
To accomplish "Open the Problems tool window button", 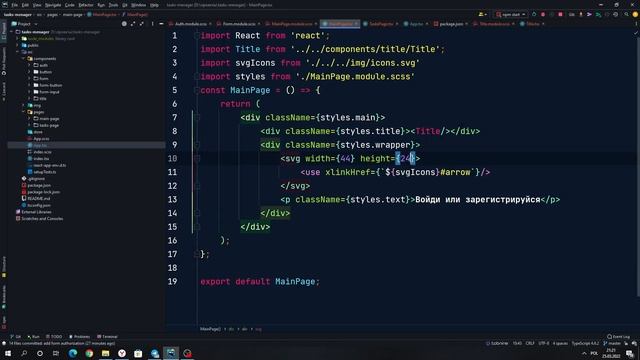I will click(79, 336).
